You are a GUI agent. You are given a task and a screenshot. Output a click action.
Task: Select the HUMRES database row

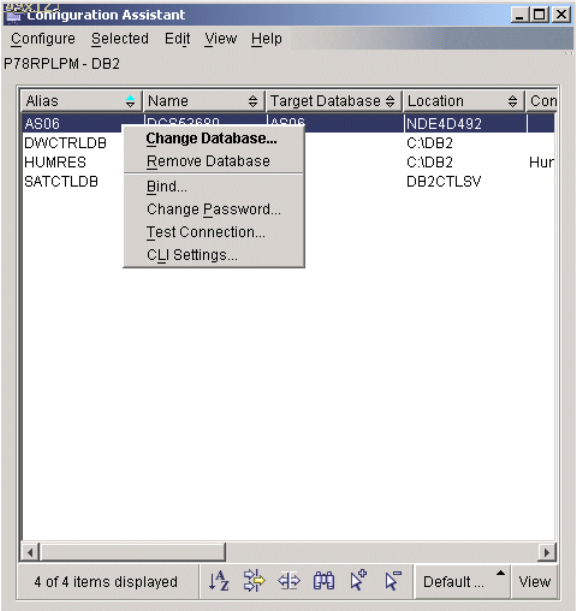(x=288, y=162)
